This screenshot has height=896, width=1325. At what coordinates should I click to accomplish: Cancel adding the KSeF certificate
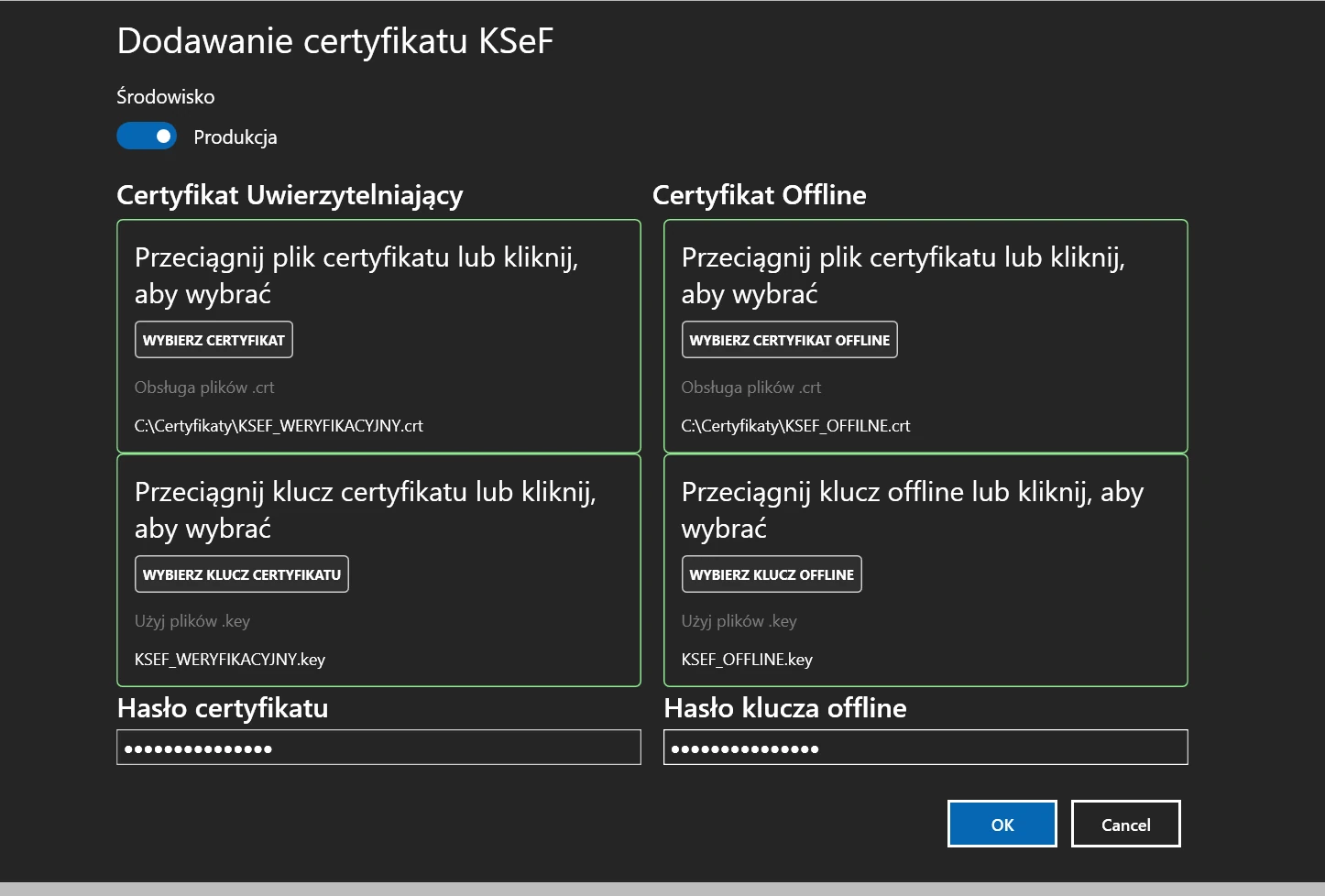[1125, 825]
